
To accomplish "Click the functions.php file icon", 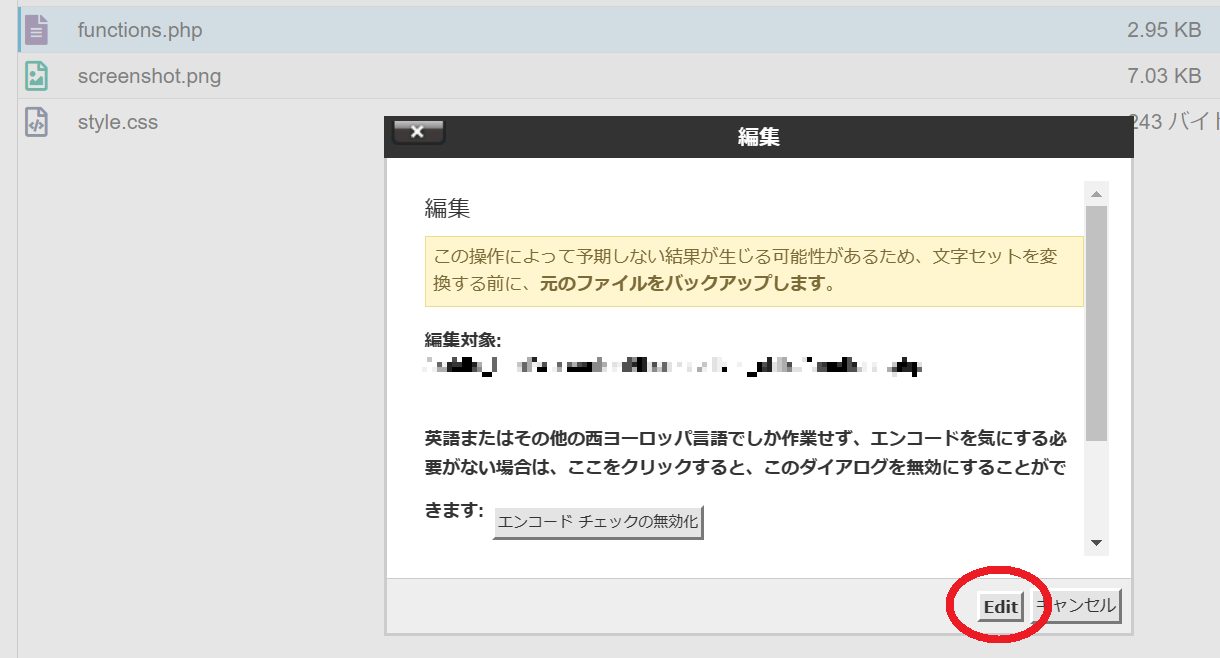I will (36, 30).
